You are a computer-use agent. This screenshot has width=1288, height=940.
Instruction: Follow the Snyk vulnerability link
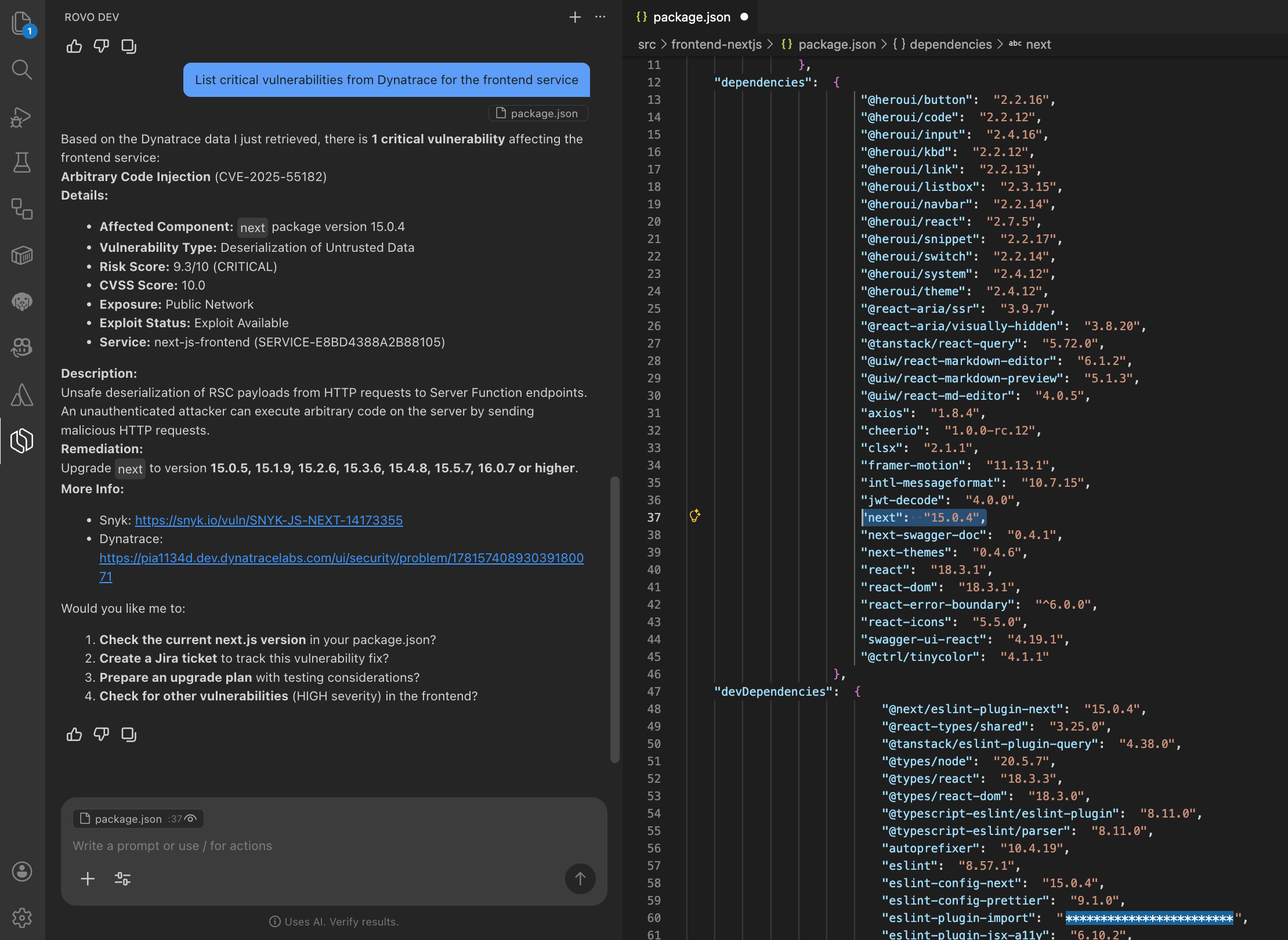pos(269,520)
